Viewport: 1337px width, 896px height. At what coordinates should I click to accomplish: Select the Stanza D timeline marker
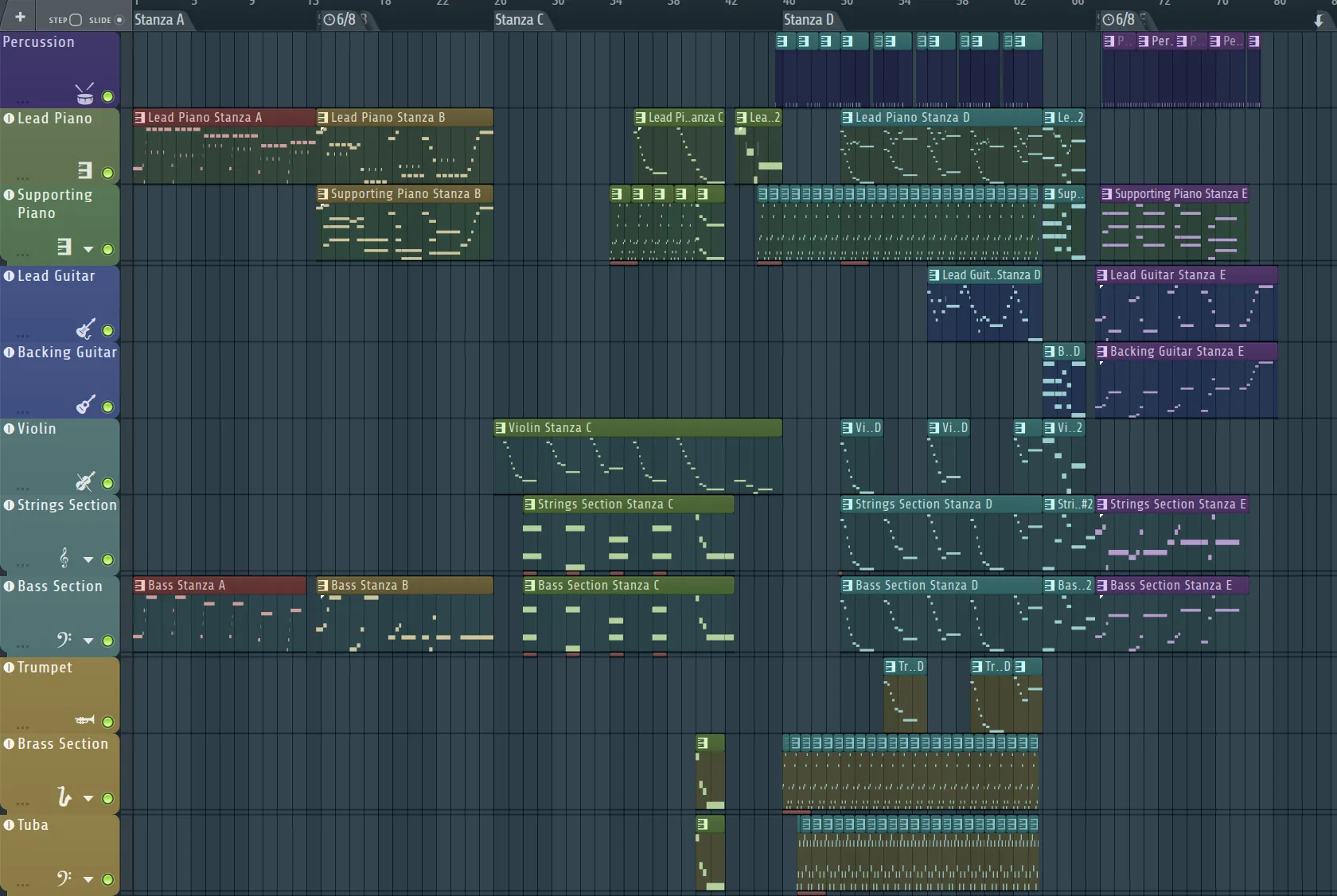click(808, 20)
